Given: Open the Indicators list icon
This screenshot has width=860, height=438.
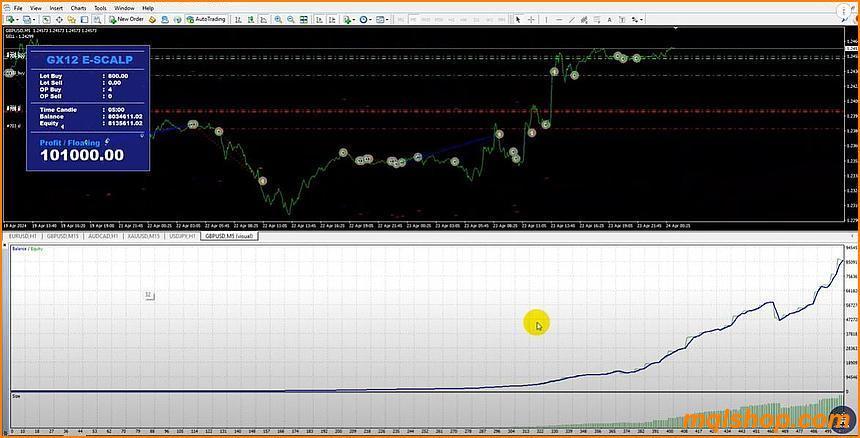Looking at the screenshot, I should [x=347, y=19].
